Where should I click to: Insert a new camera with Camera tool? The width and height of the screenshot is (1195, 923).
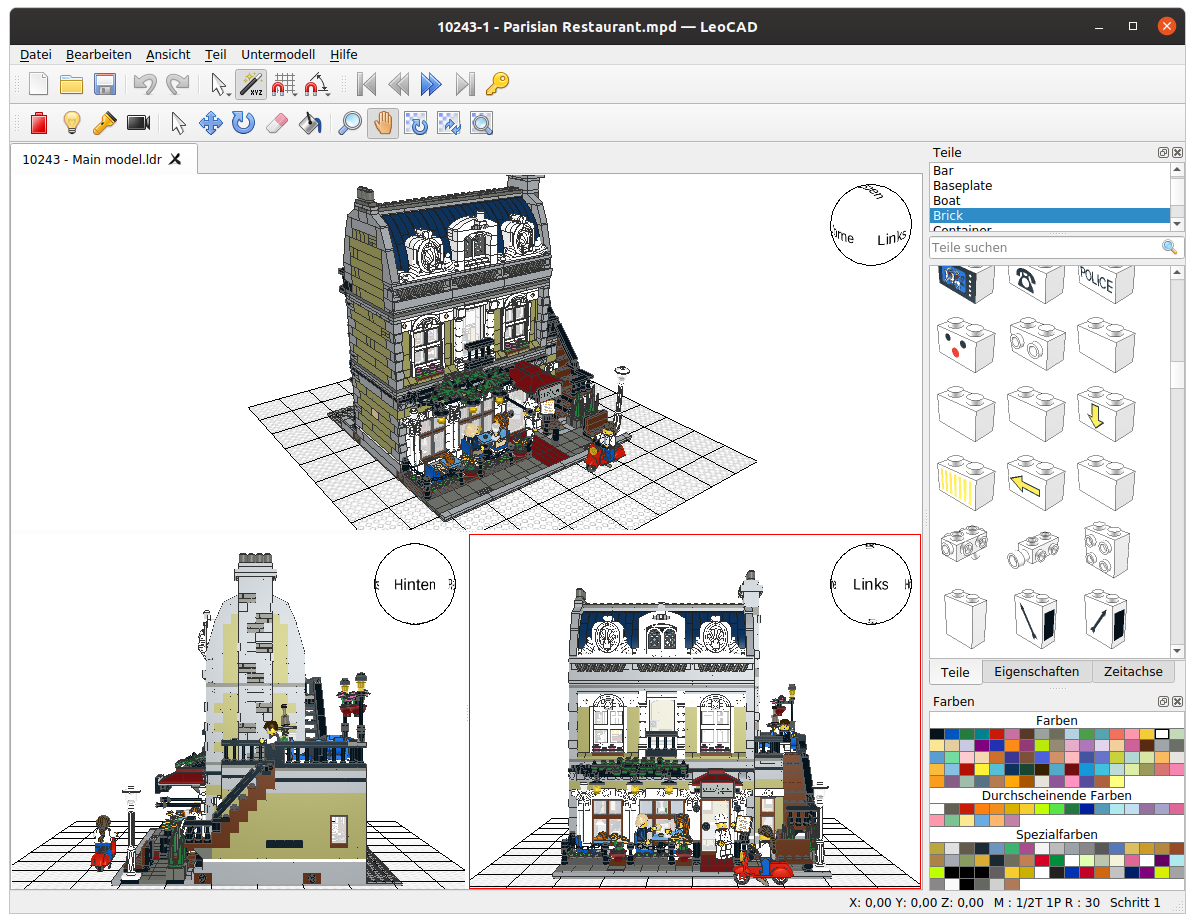point(138,123)
